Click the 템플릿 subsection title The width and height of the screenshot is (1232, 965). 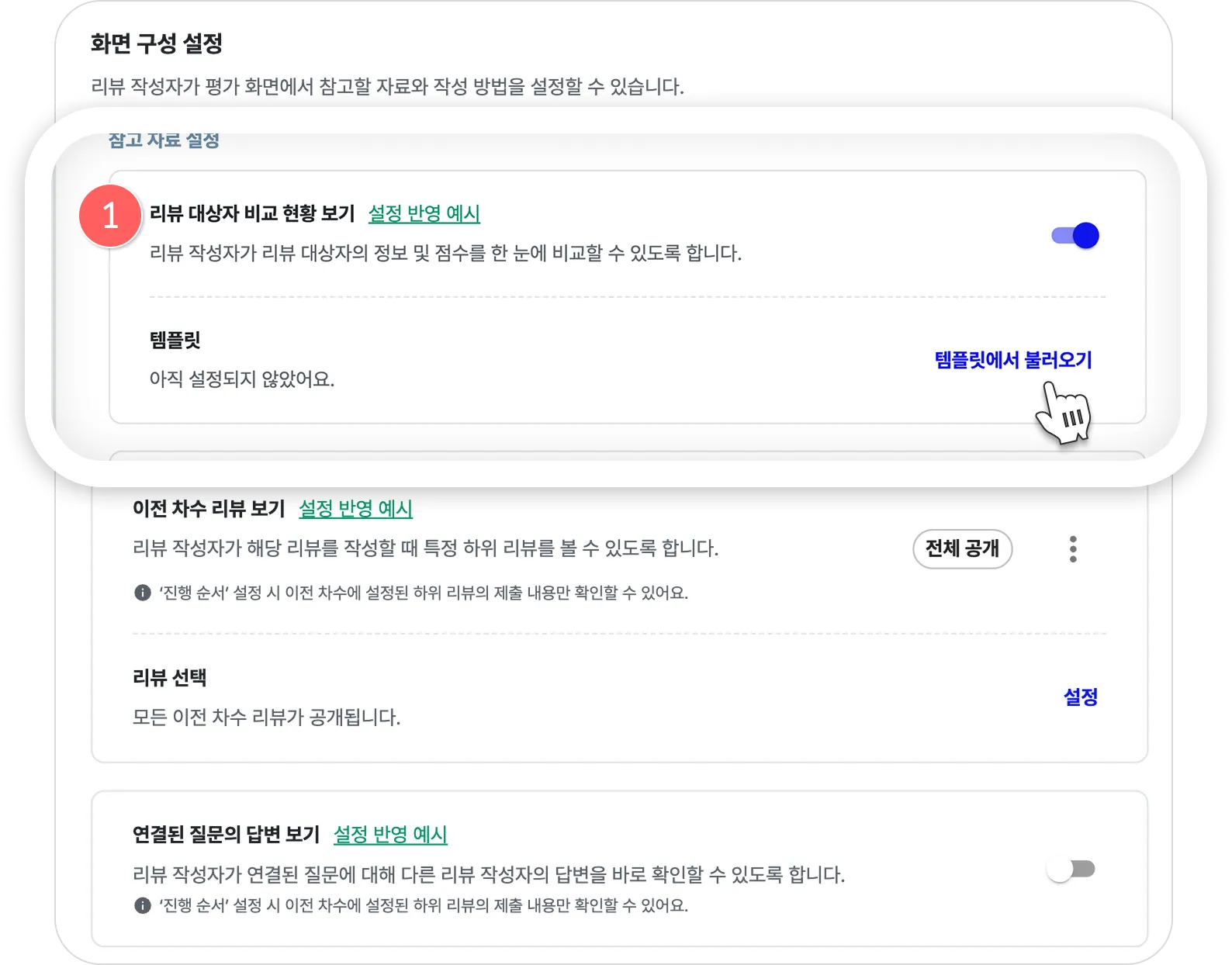click(175, 340)
